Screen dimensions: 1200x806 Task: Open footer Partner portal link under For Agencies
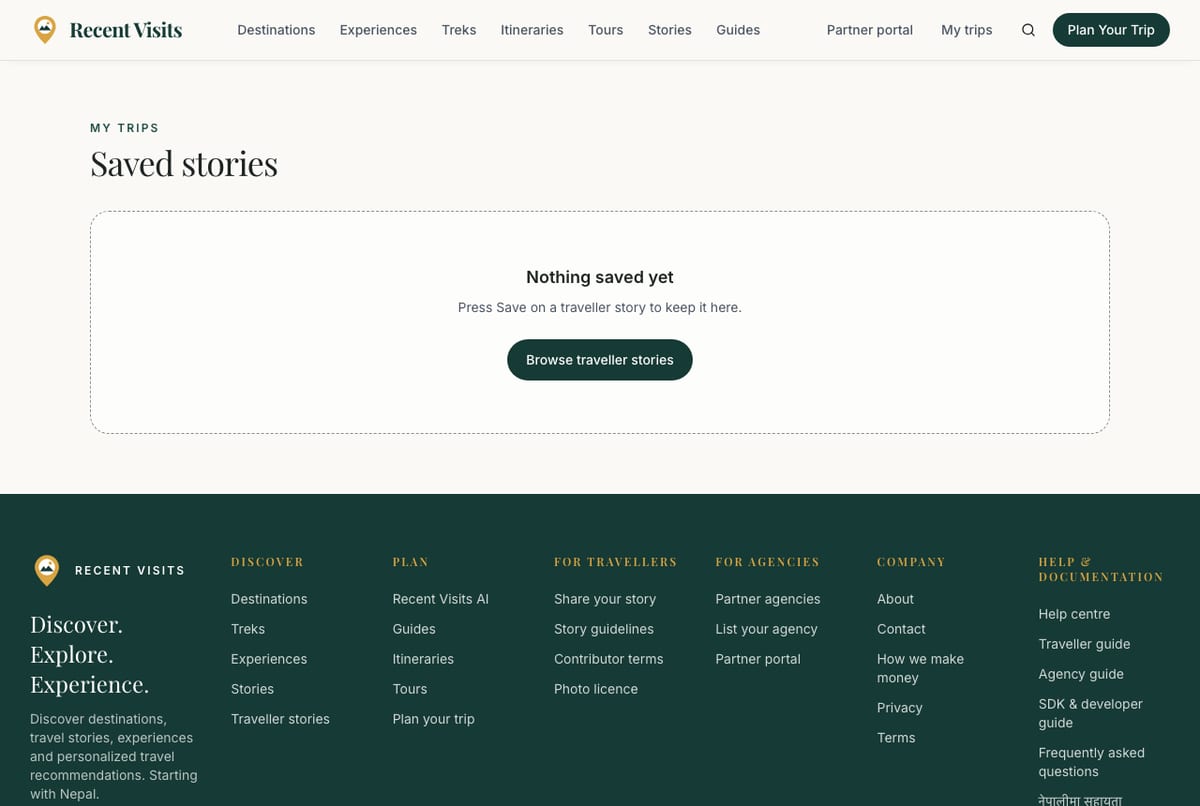click(x=758, y=659)
